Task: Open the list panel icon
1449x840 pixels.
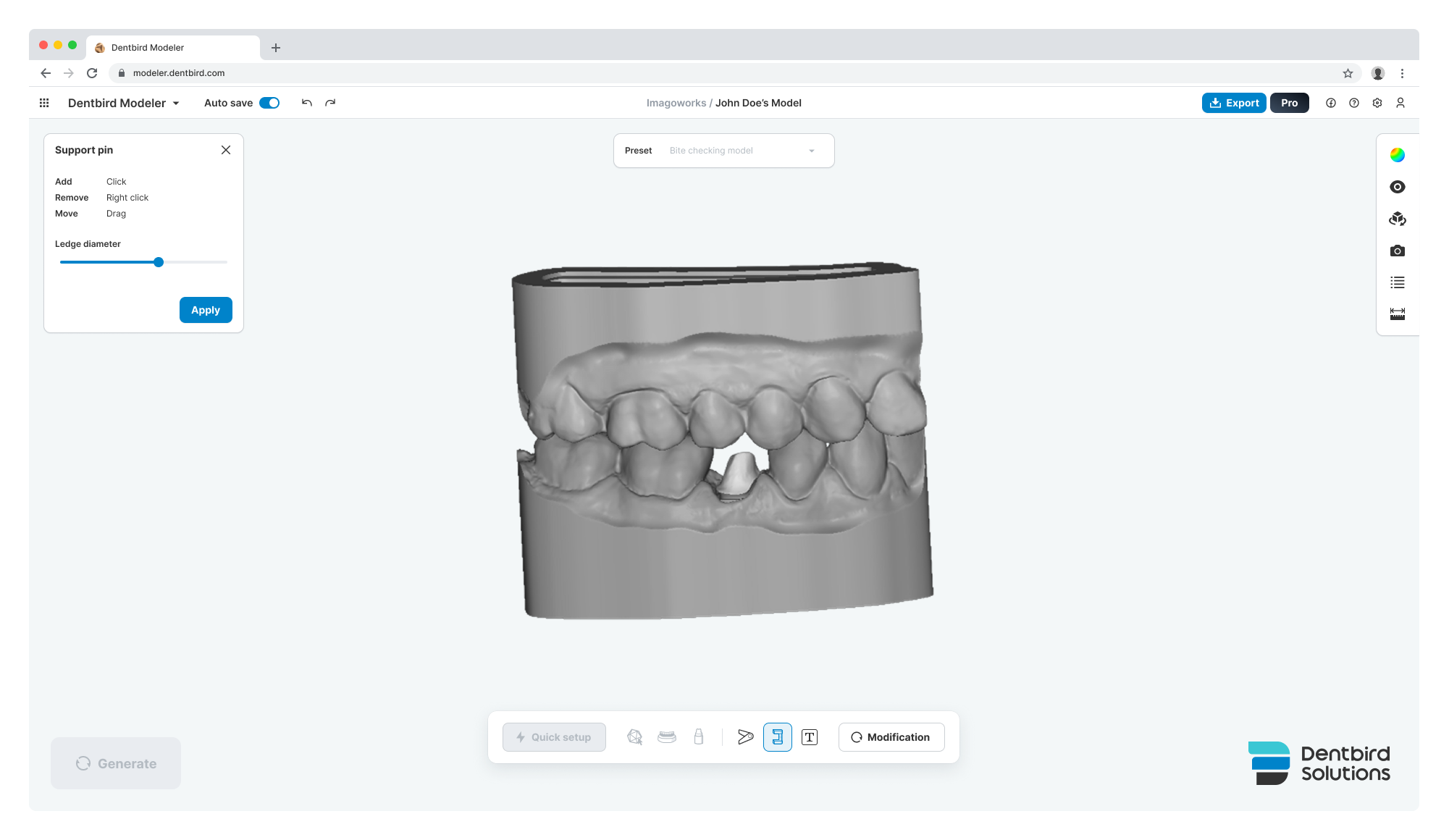Action: coord(1397,282)
